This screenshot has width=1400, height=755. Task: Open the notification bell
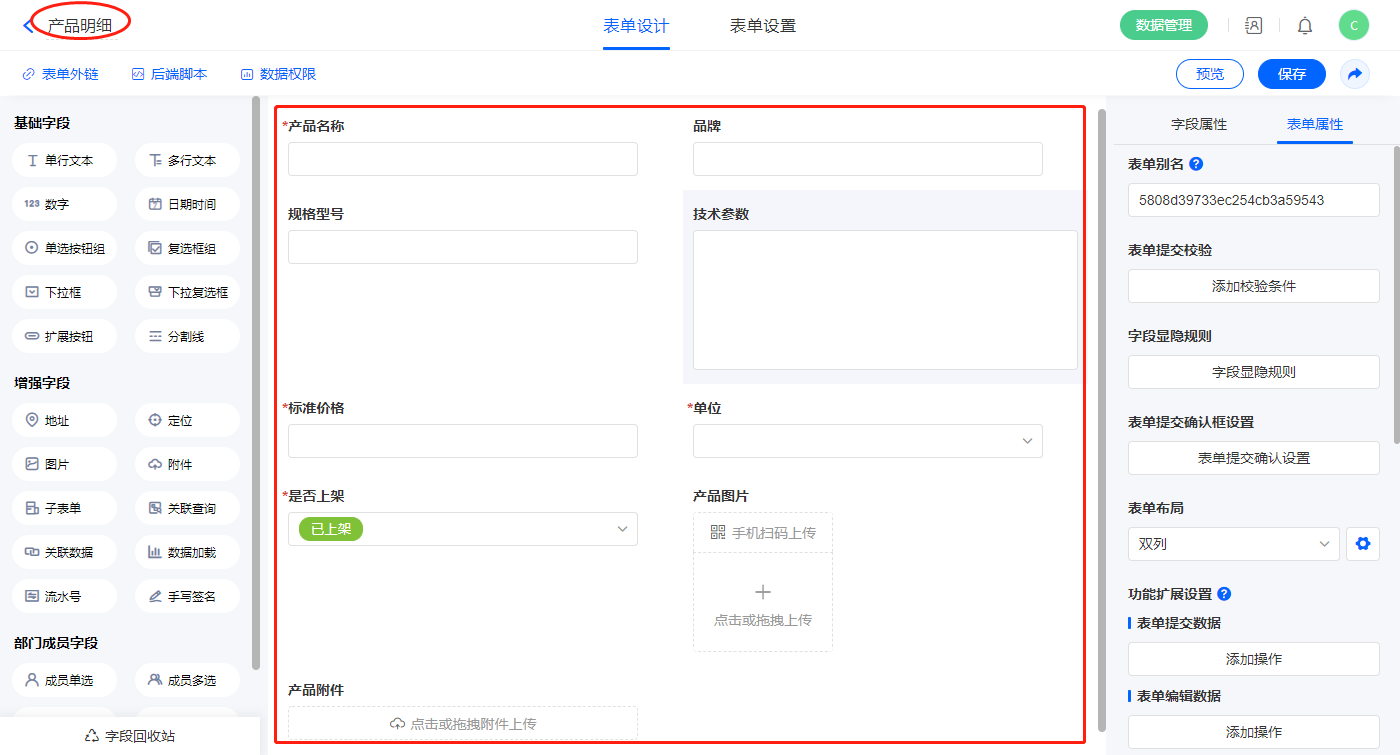point(1305,26)
